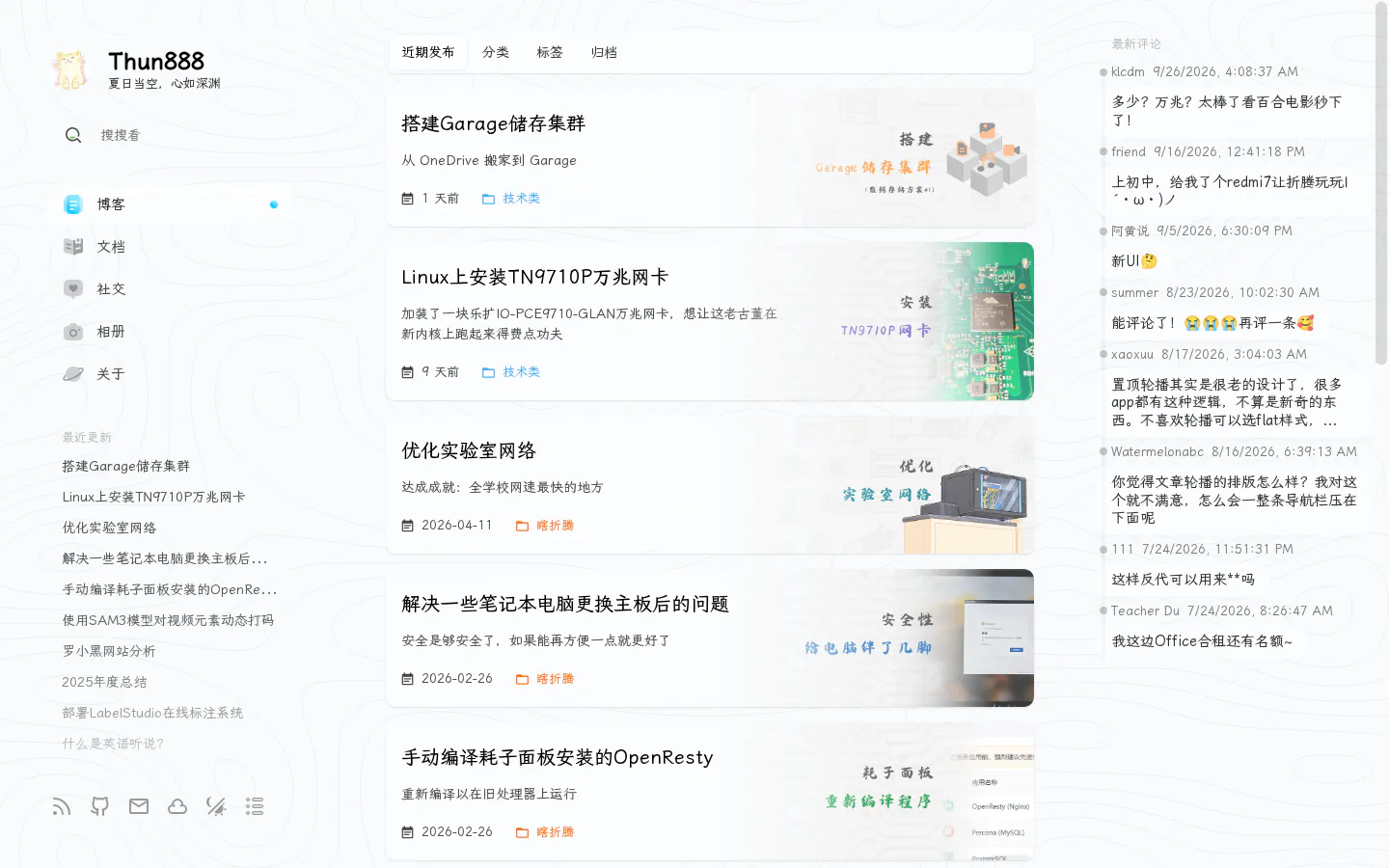This screenshot has height=868, width=1389.
Task: Open 相册 in sidebar navigation
Action: click(170, 332)
